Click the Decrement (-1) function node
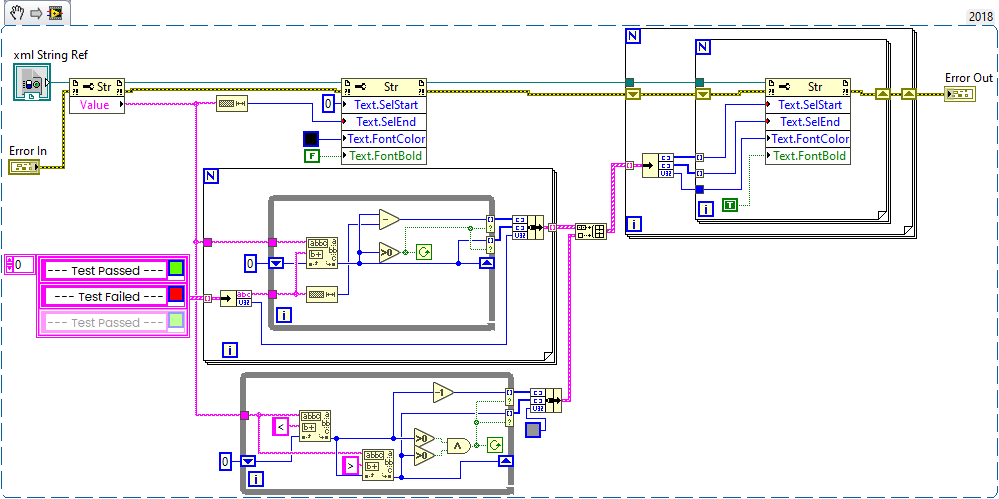 pyautogui.click(x=443, y=392)
